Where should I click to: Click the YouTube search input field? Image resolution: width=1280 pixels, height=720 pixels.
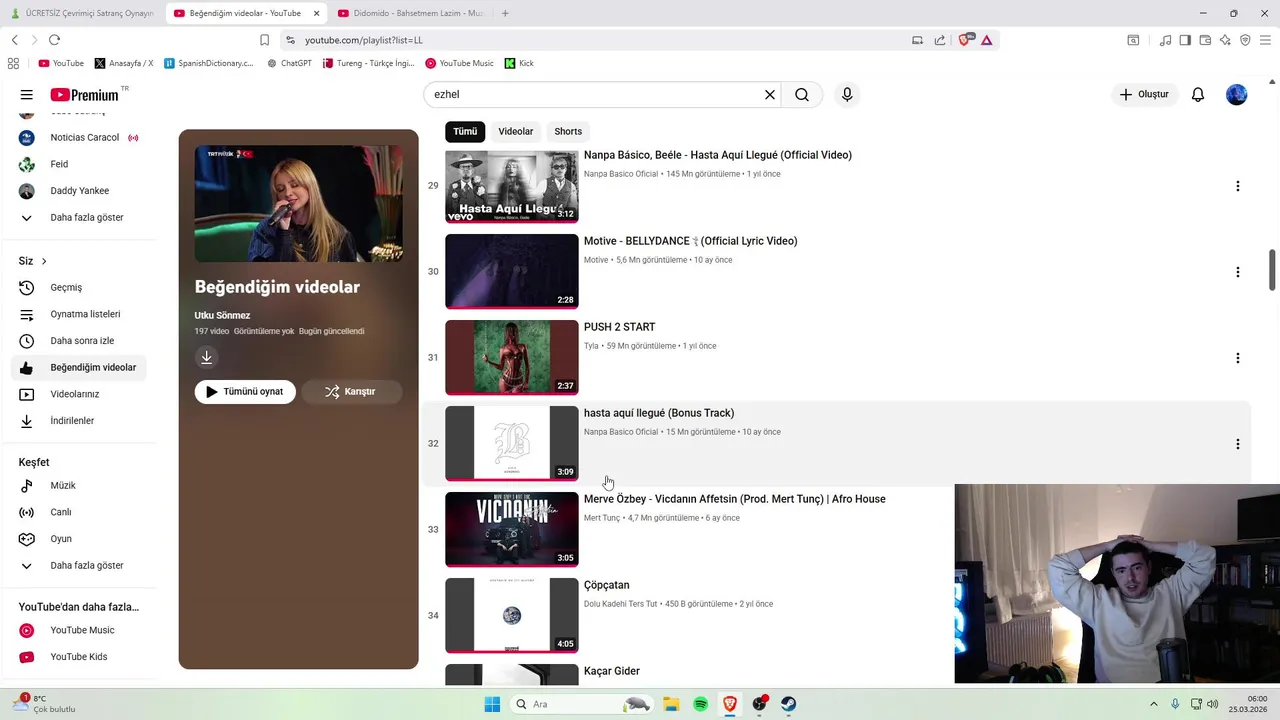coord(594,95)
